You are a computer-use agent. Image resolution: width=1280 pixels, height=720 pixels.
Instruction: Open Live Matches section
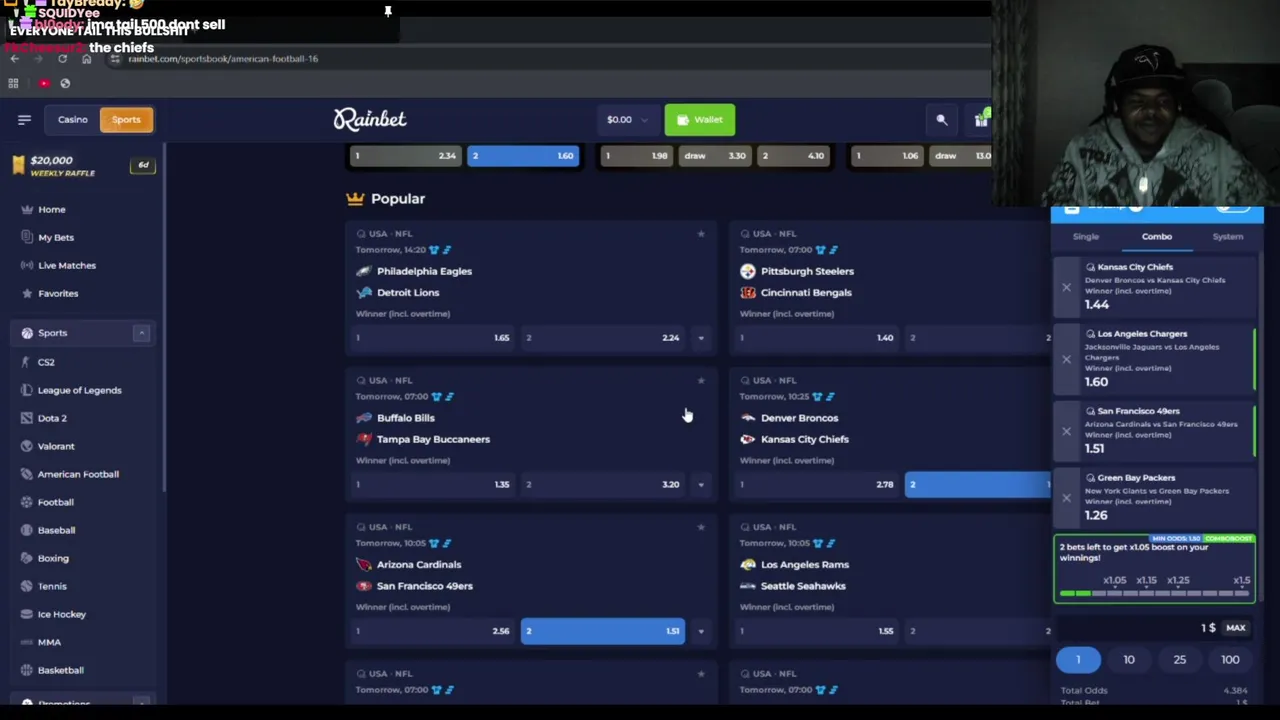pos(67,265)
